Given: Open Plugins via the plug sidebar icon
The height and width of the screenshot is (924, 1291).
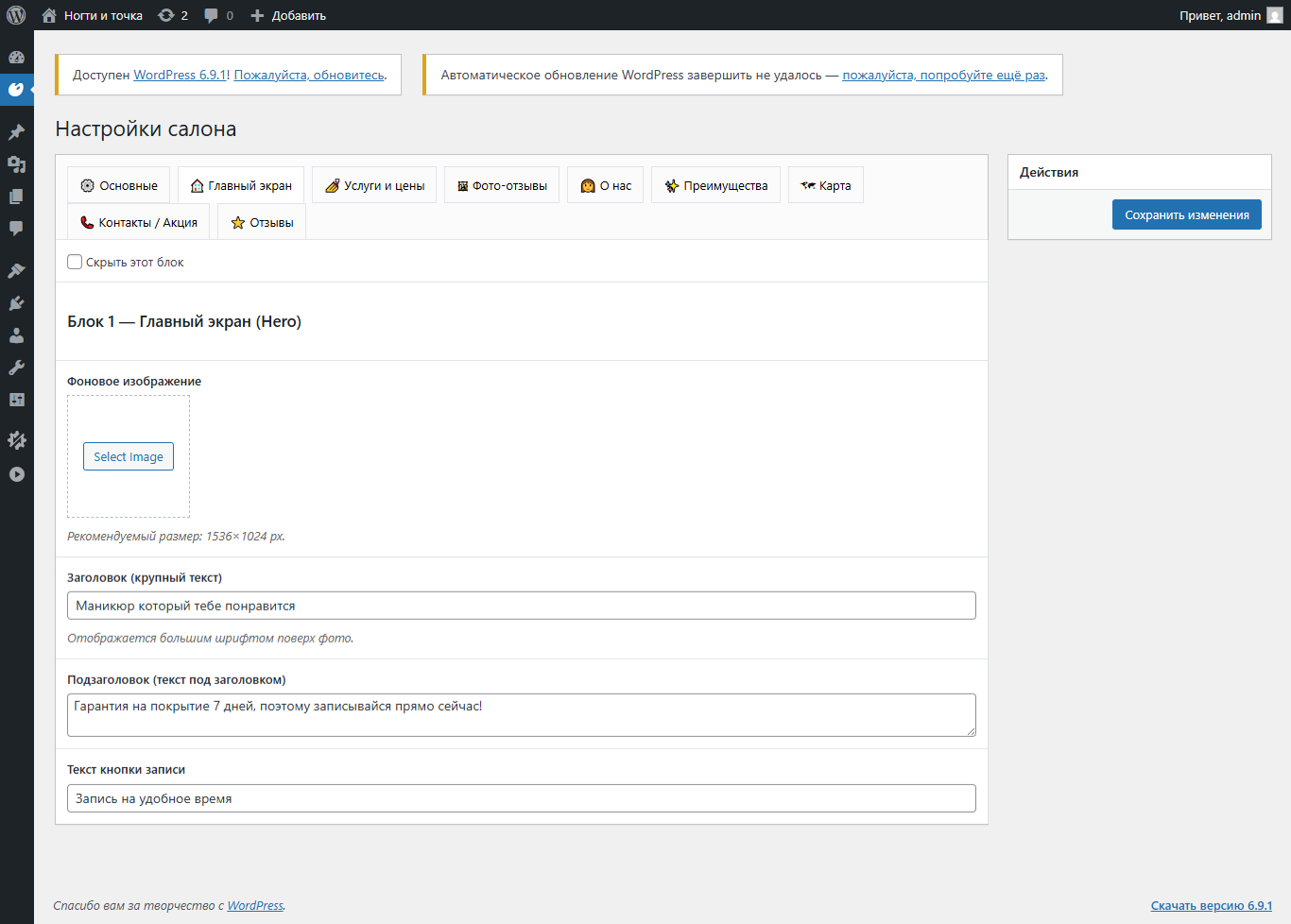Looking at the screenshot, I should coord(16,303).
